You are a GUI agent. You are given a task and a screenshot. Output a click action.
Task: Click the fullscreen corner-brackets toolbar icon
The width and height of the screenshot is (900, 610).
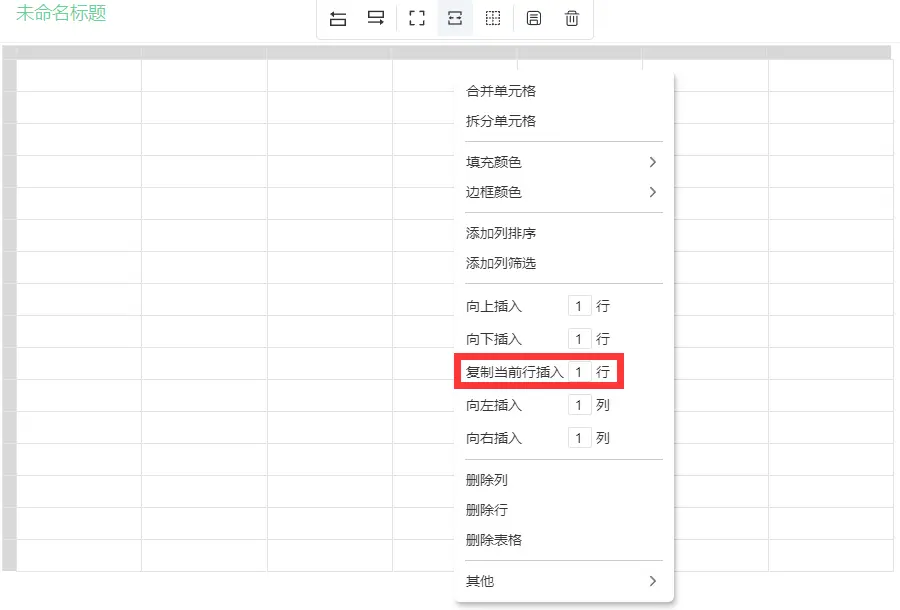[417, 19]
